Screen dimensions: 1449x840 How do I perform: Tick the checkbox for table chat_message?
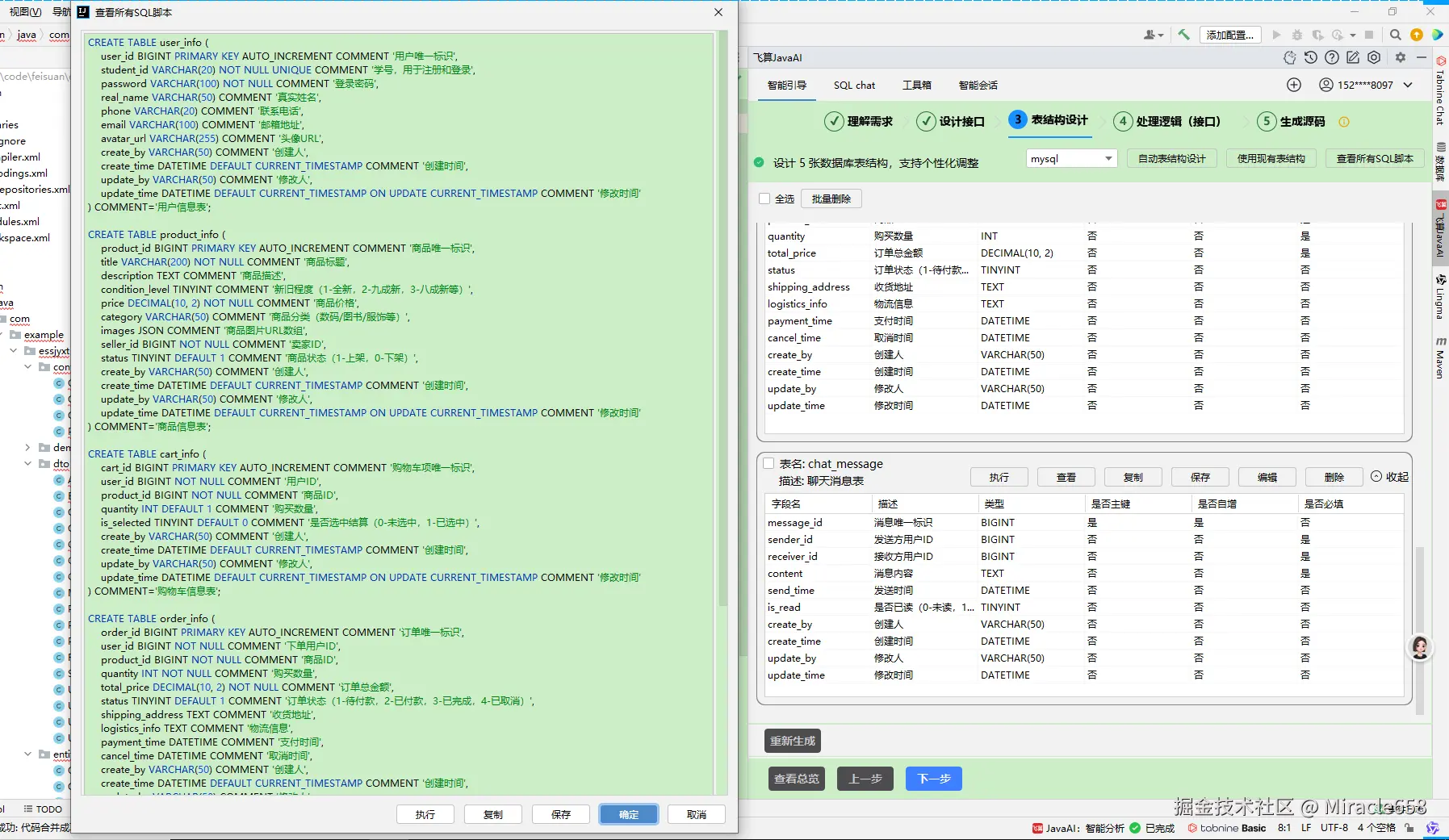point(768,463)
